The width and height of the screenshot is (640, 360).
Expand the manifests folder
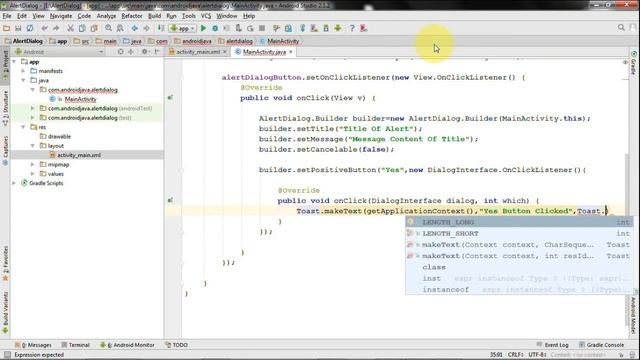pos(24,71)
